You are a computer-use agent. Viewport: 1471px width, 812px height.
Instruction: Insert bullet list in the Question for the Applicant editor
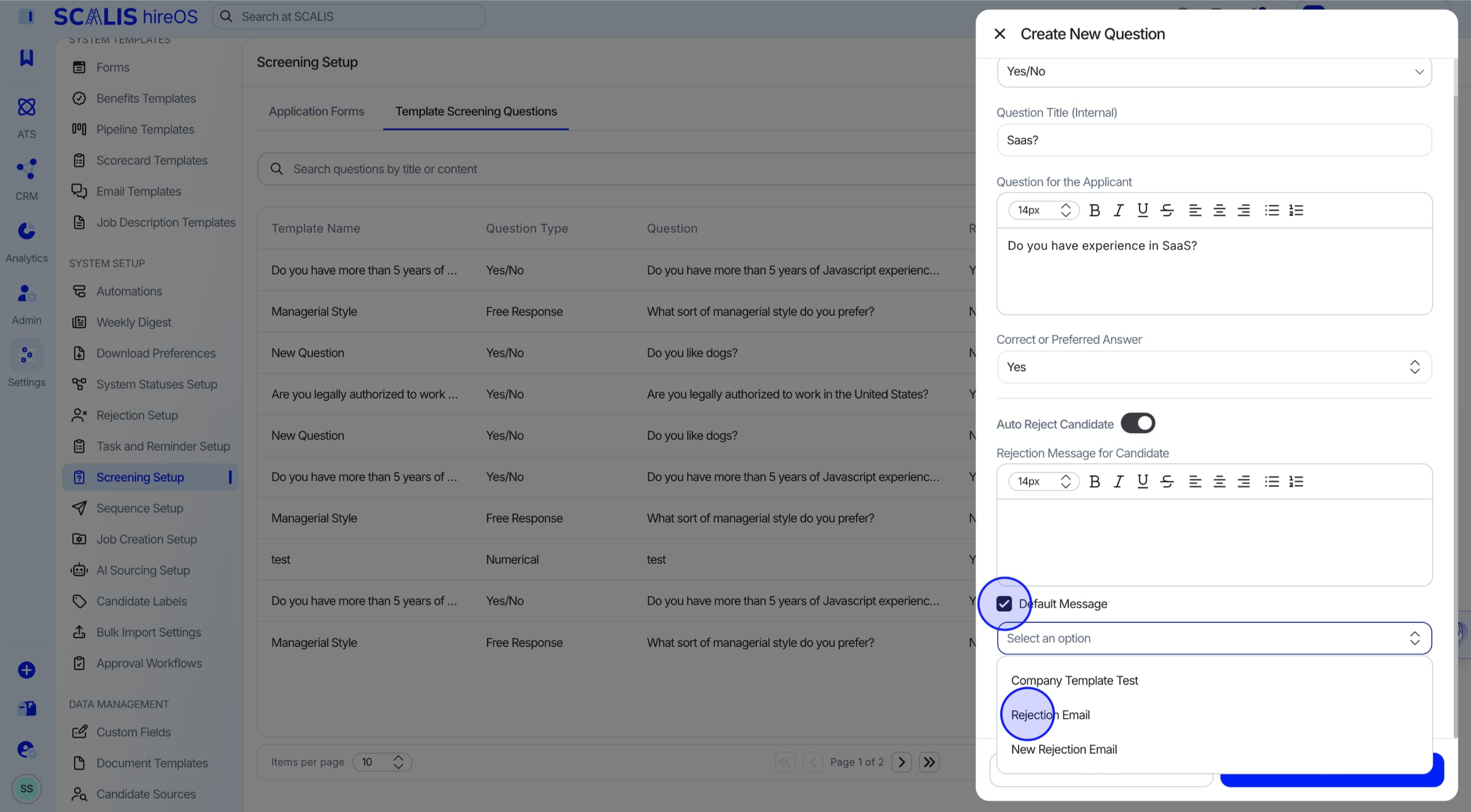[x=1272, y=211]
